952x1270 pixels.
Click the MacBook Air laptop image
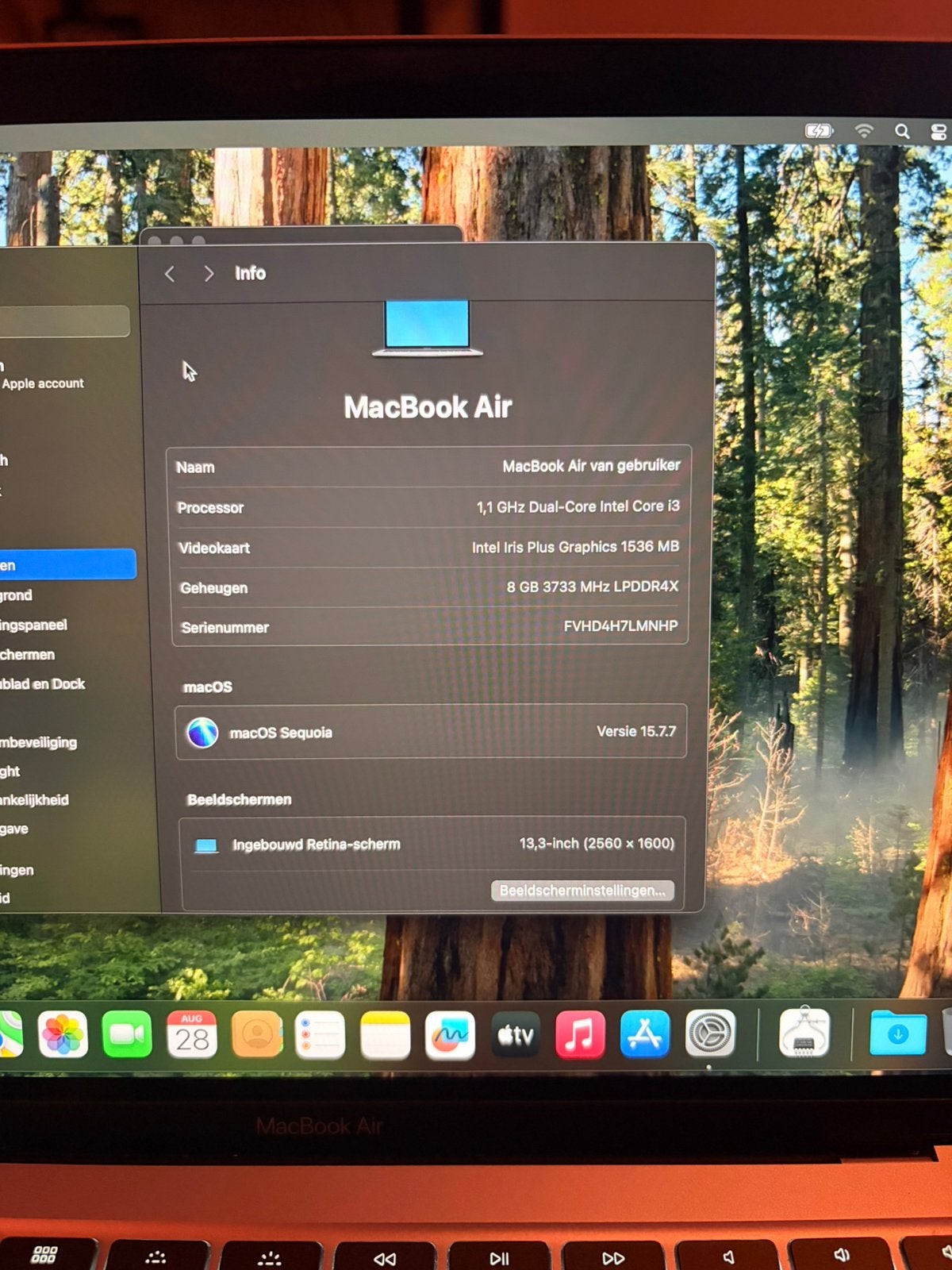pos(428,328)
